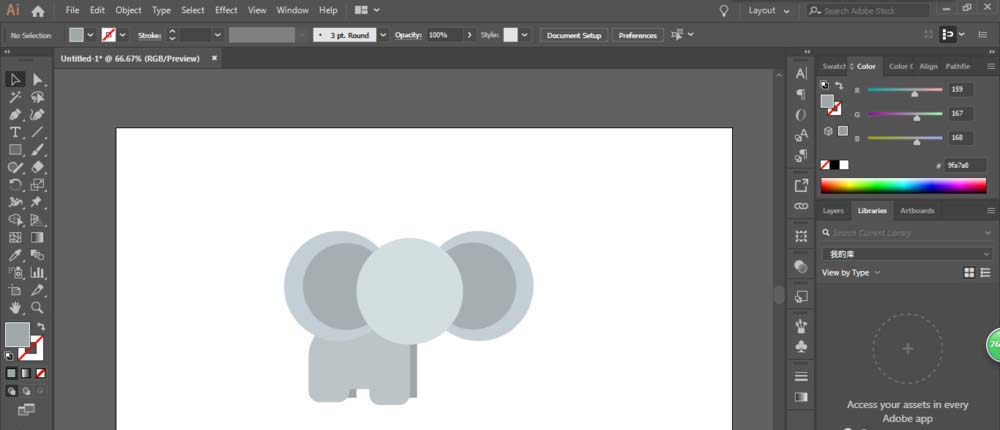Open the fill color dropdown
Screen dimensions: 1000x430
pos(90,35)
